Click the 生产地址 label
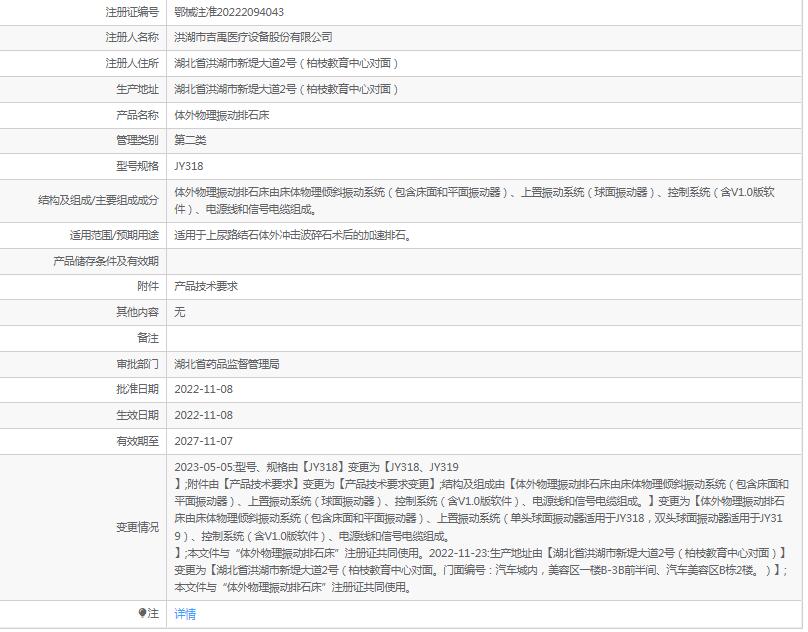 137,89
